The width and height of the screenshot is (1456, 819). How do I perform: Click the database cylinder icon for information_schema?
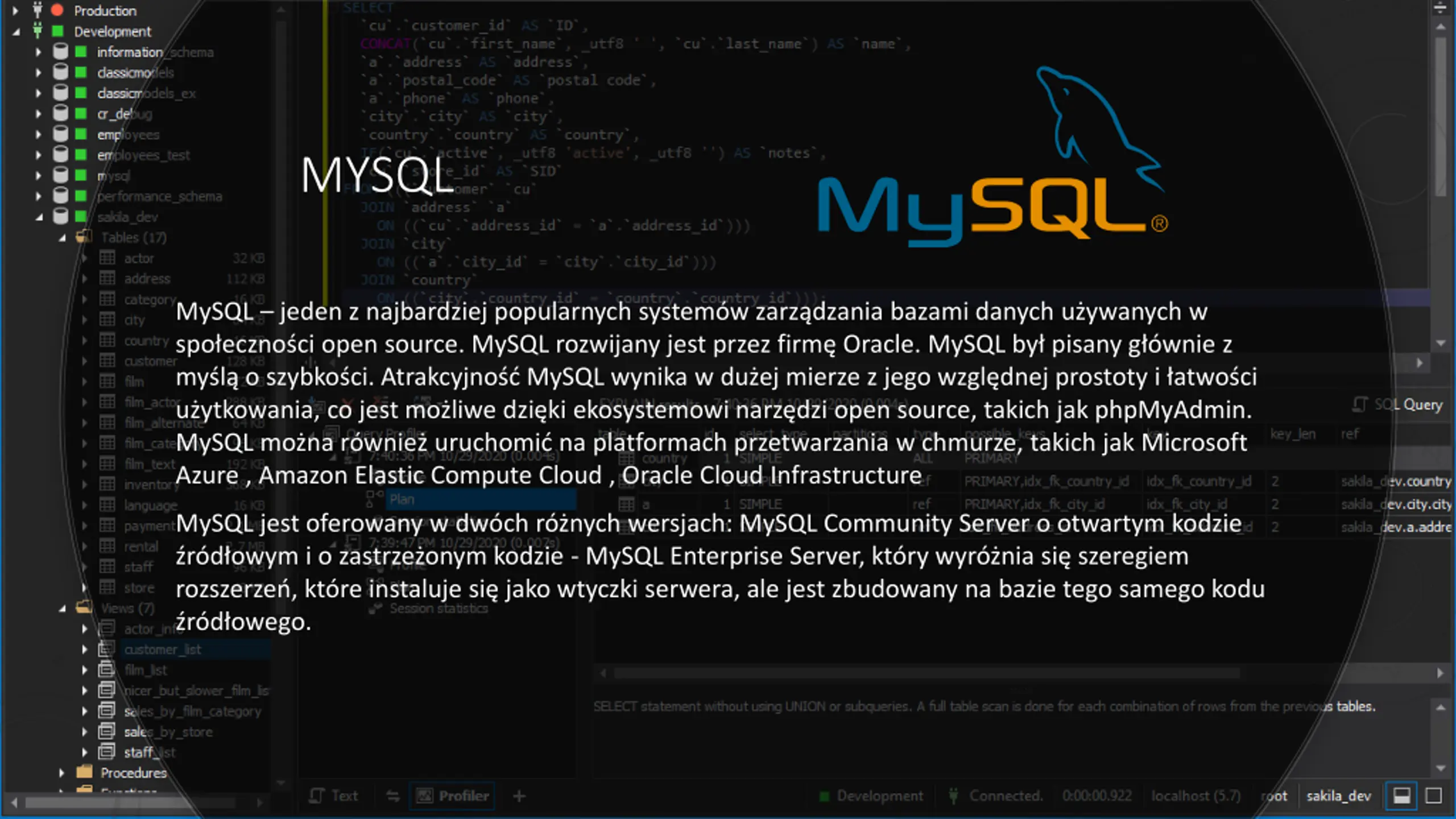pyautogui.click(x=60, y=52)
